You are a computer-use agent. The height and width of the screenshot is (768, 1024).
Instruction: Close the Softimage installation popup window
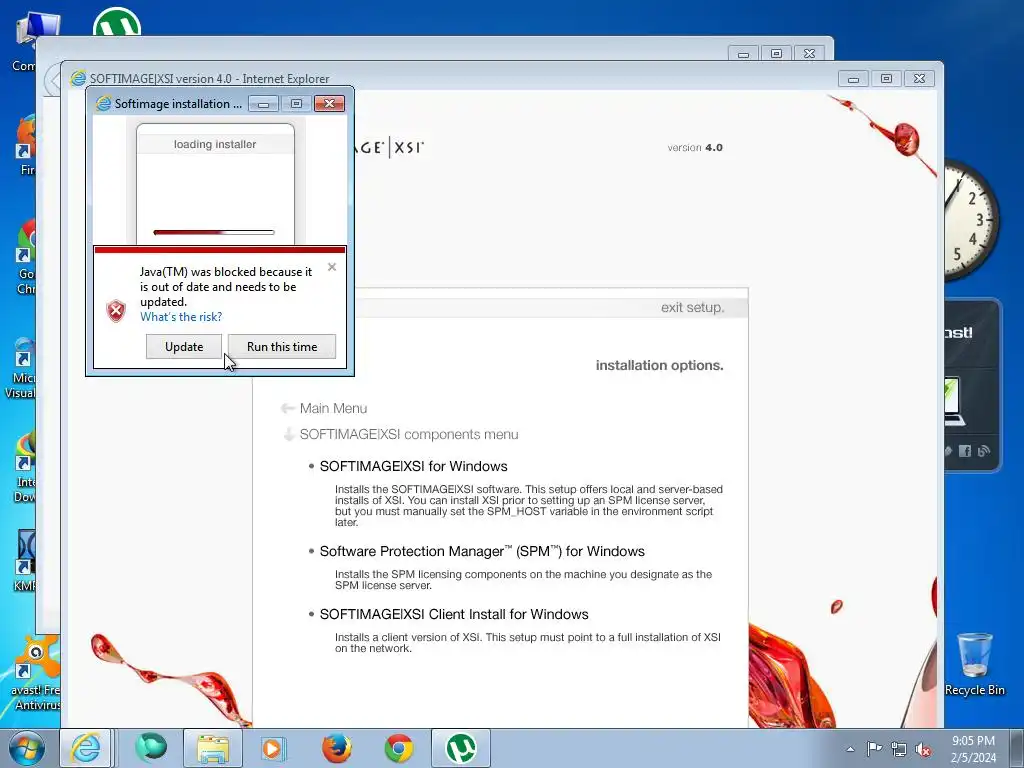pyautogui.click(x=329, y=104)
